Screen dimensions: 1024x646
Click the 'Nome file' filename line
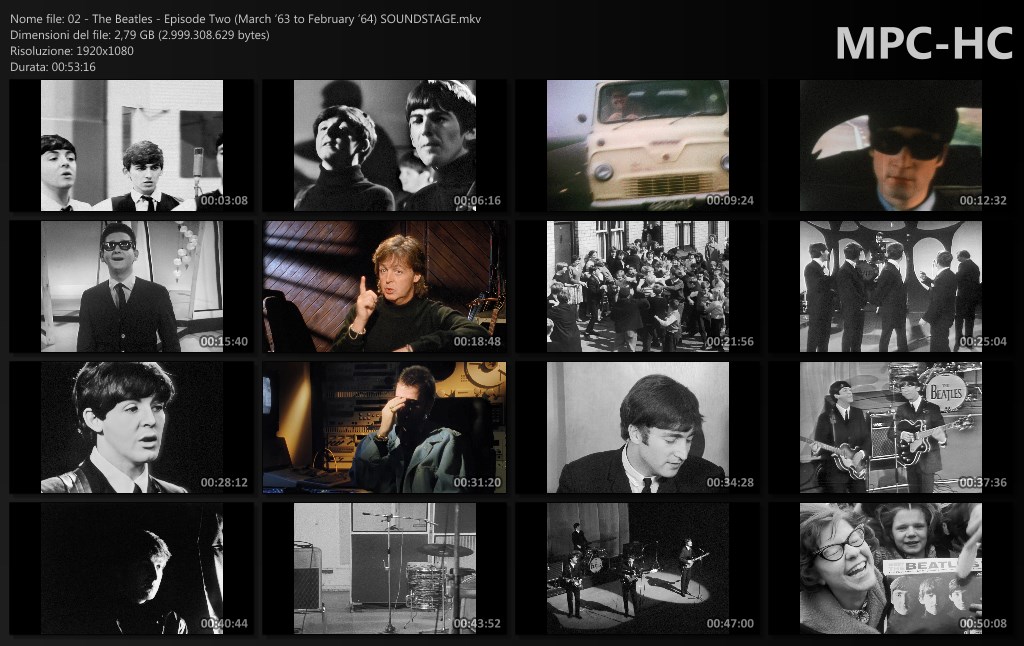click(x=246, y=19)
